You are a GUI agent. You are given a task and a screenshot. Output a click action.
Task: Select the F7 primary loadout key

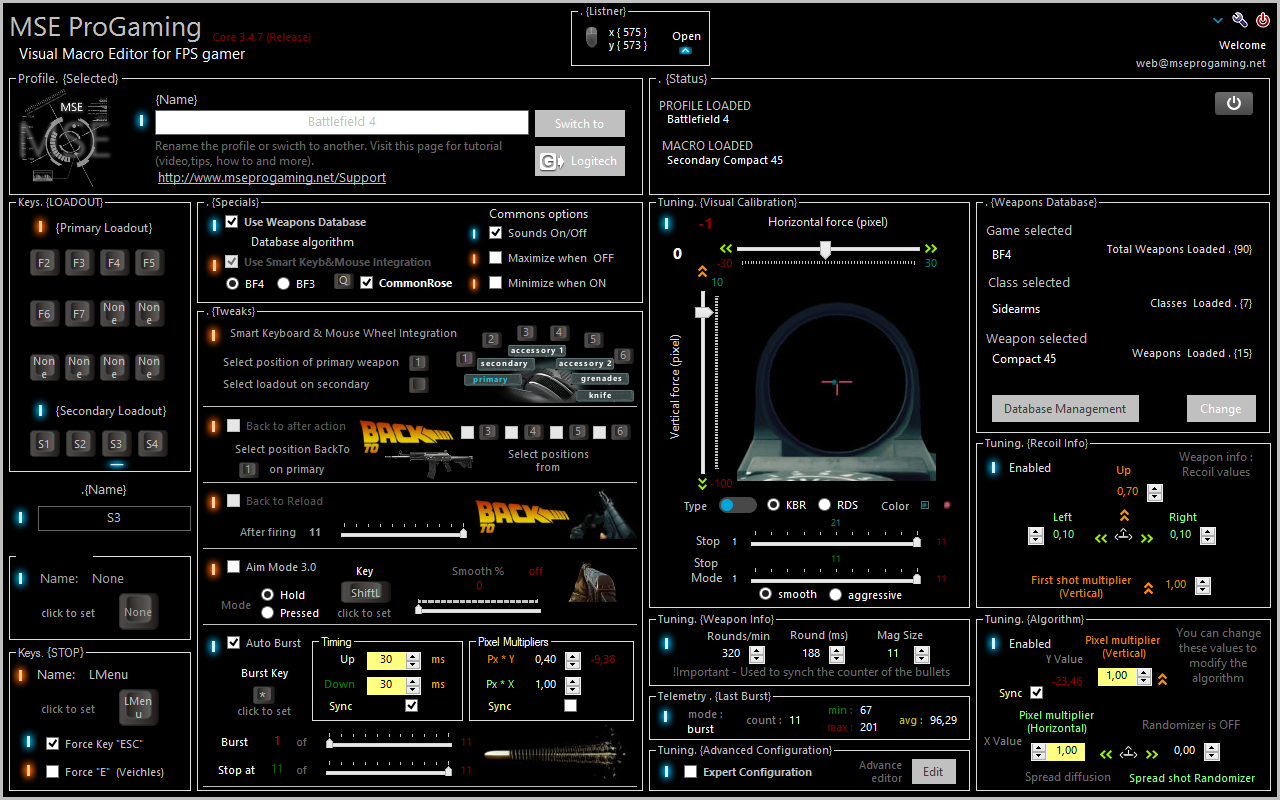pos(79,313)
